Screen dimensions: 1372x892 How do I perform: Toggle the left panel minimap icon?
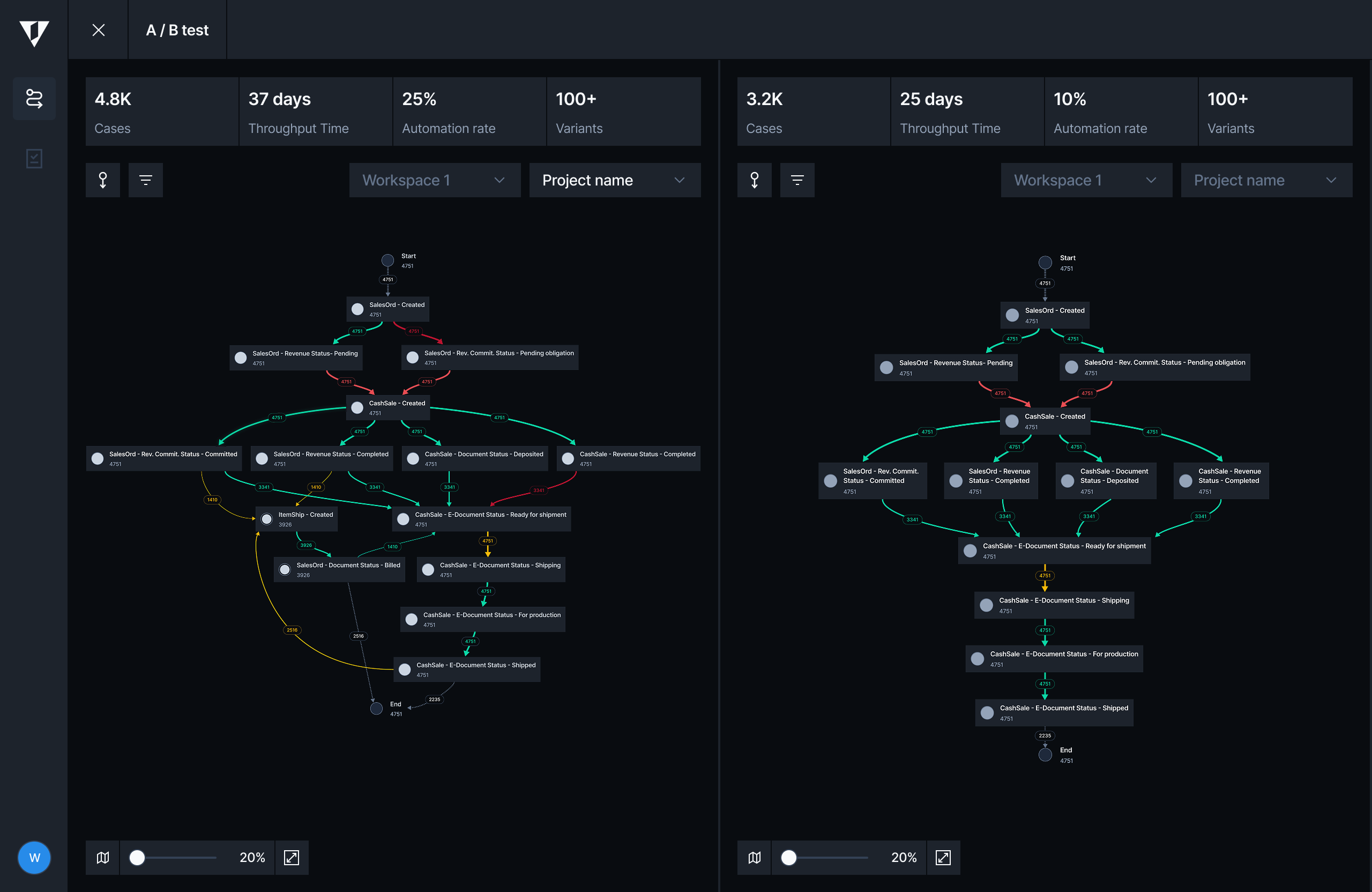tap(102, 857)
